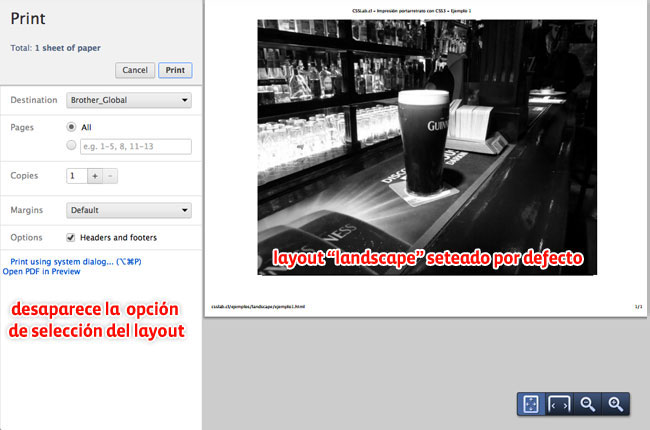Click the preview footer URL text
The height and width of the screenshot is (430, 650).
pyautogui.click(x=258, y=307)
